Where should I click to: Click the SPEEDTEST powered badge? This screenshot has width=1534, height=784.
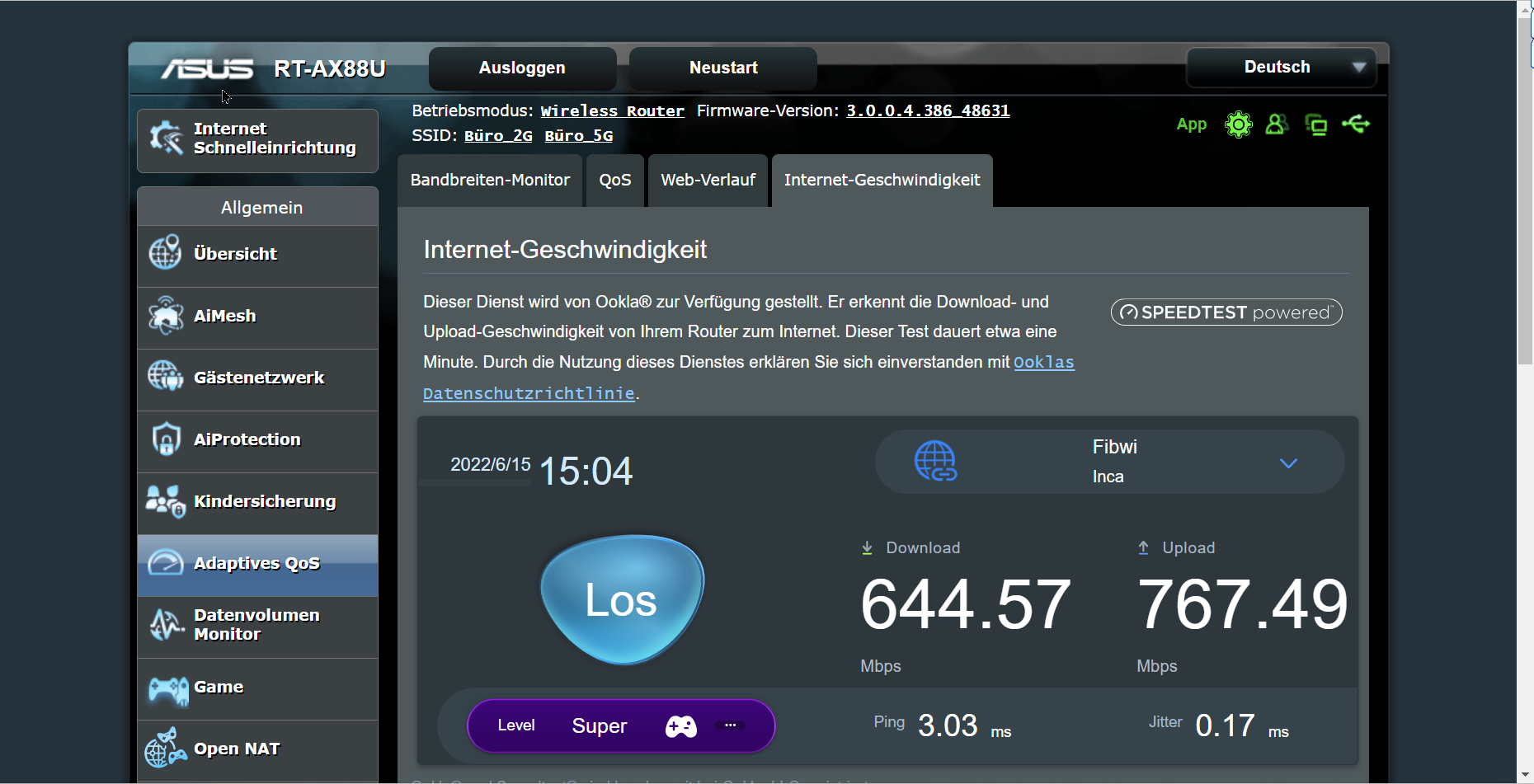pos(1226,312)
